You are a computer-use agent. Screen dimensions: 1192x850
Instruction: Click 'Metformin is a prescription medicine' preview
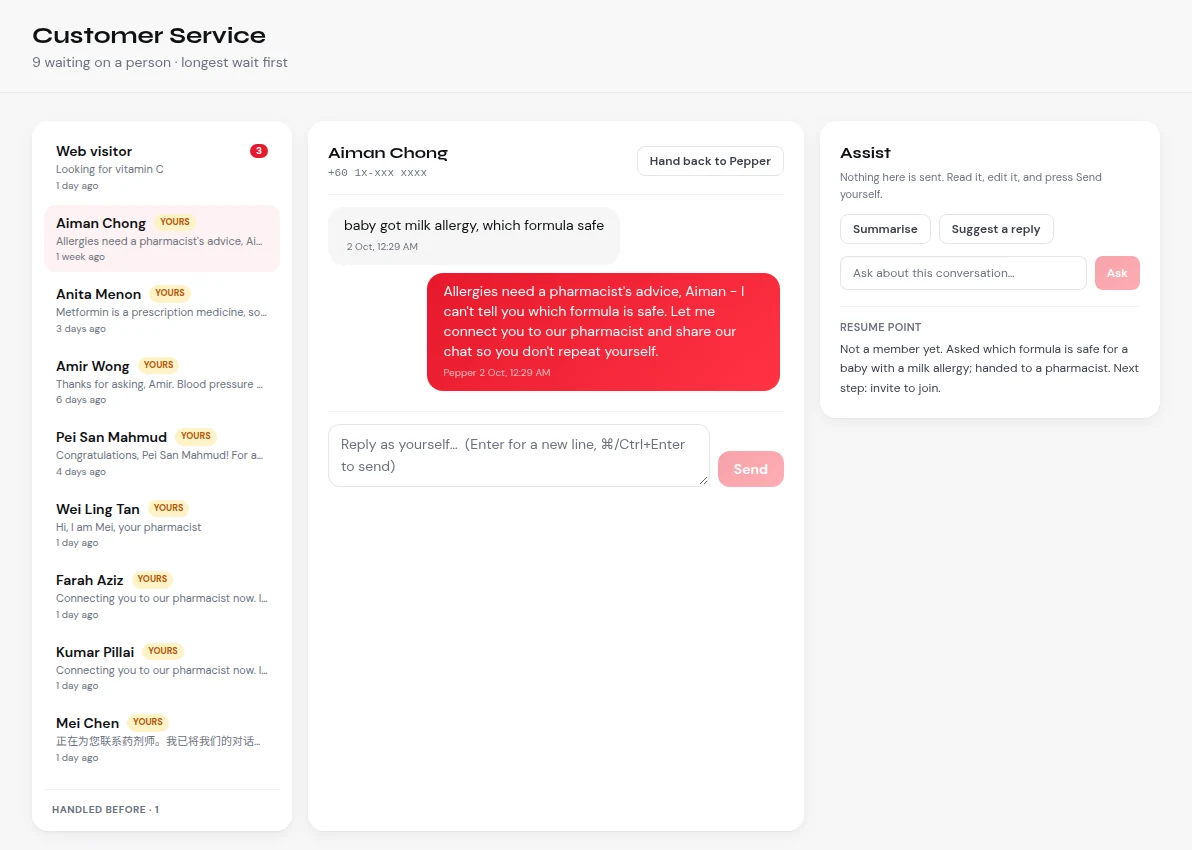(161, 312)
